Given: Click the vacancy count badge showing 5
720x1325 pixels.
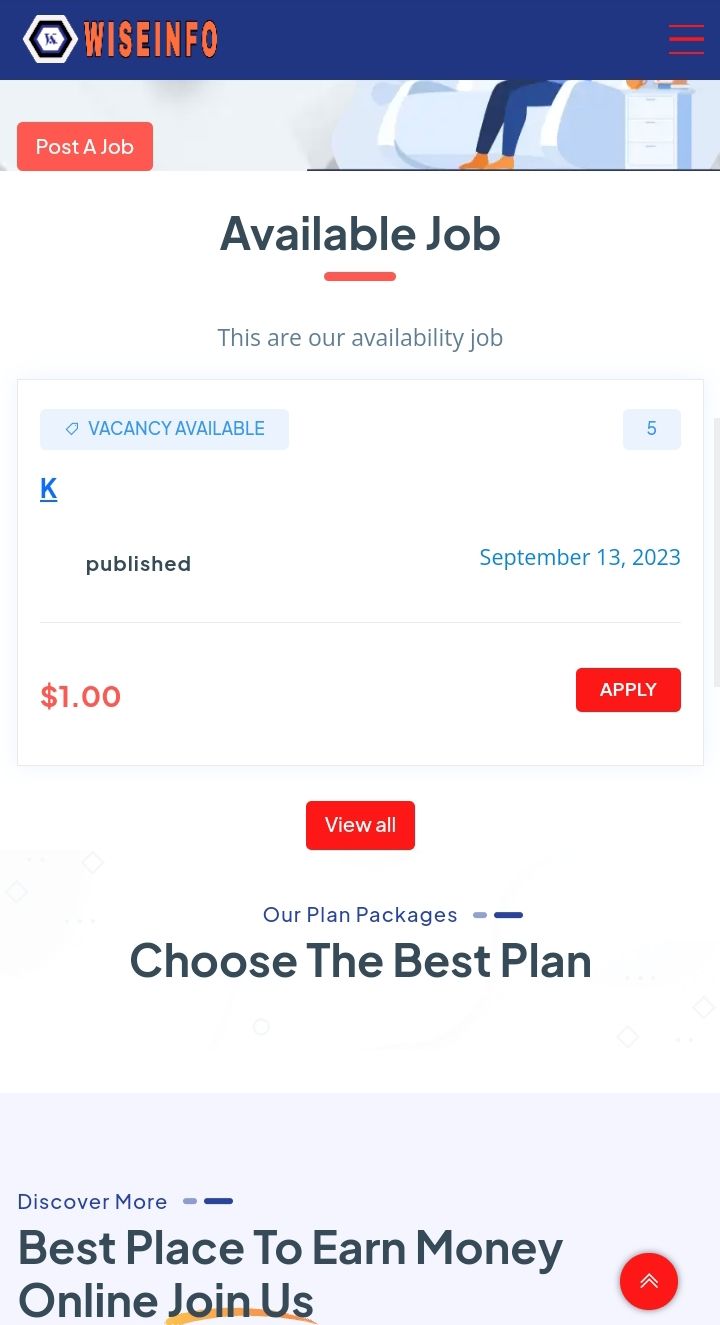Looking at the screenshot, I should 651,429.
